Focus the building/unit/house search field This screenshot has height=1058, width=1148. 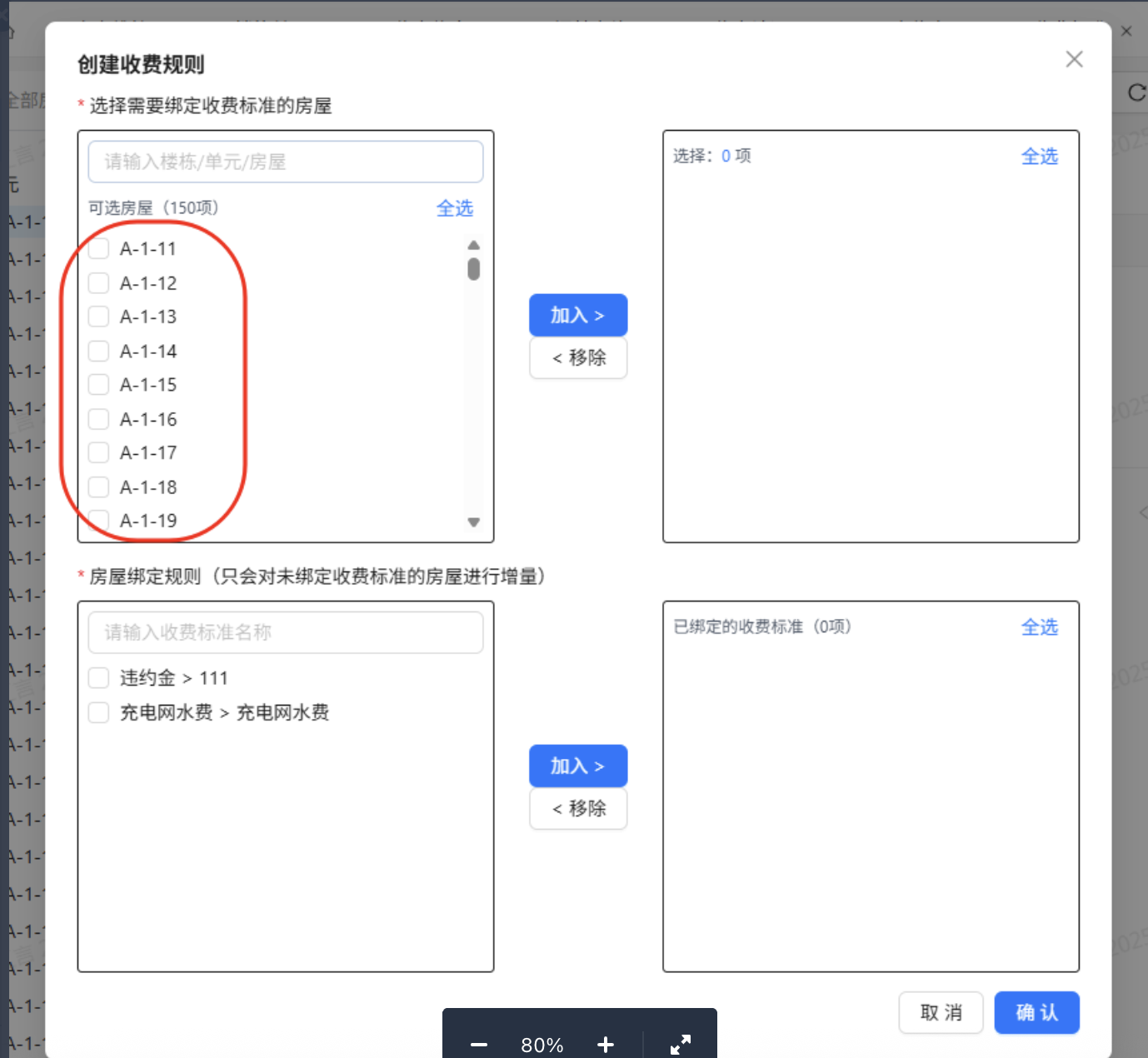pyautogui.click(x=285, y=162)
